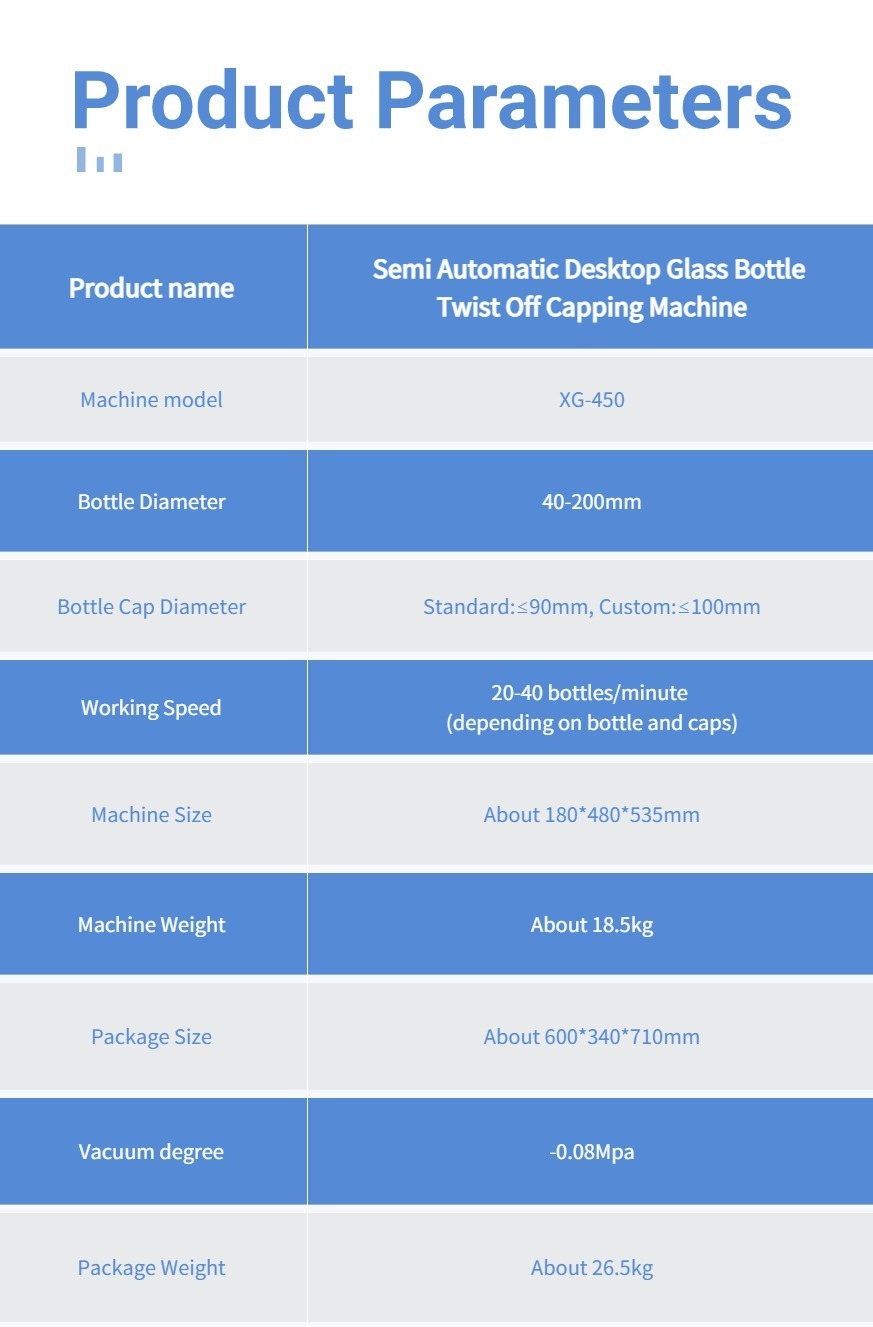Select the "Bottle Cap Diameter" label
873x1327 pixels.
click(152, 607)
